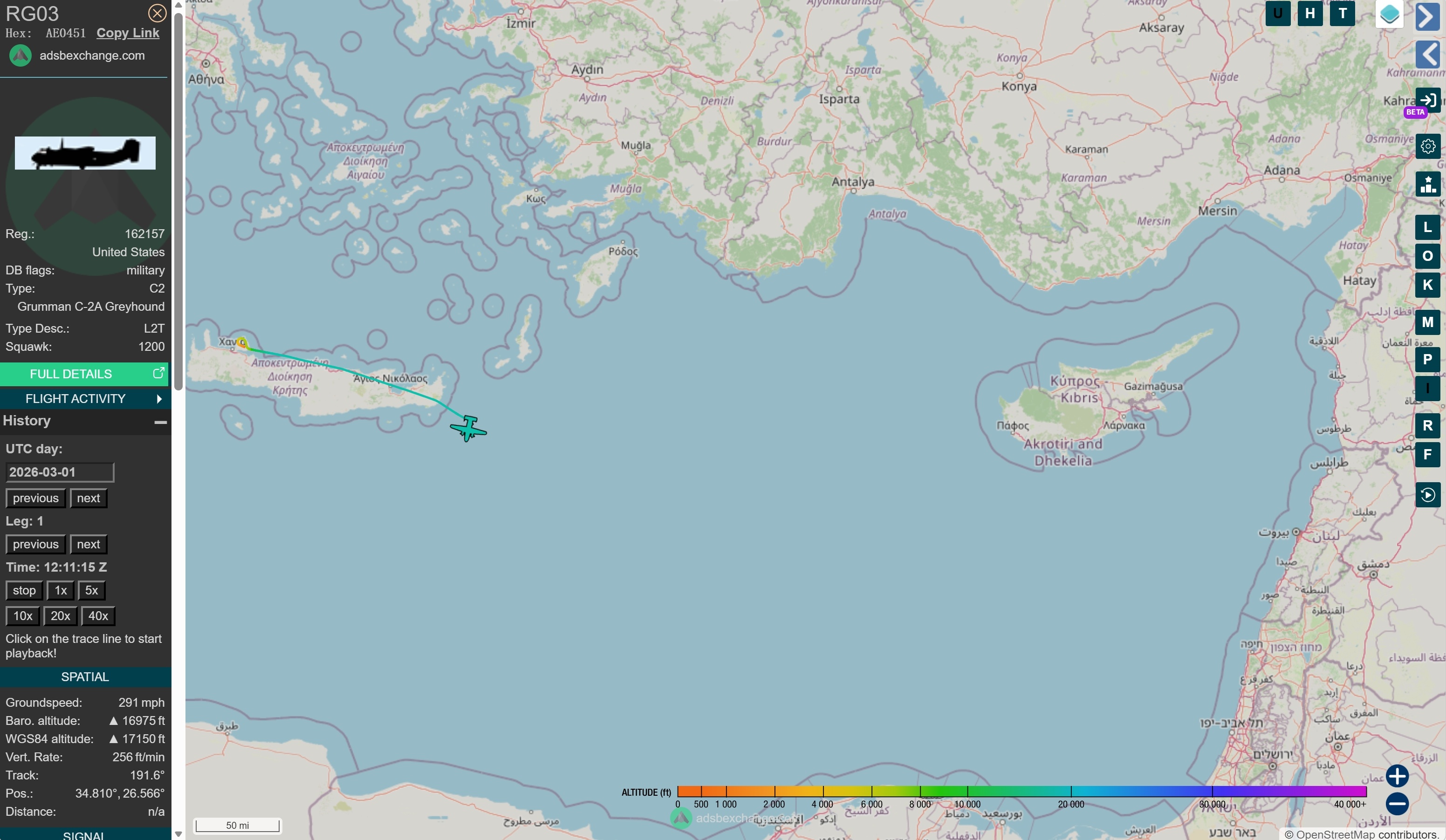
Task: Toggle the K map button
Action: click(1428, 285)
